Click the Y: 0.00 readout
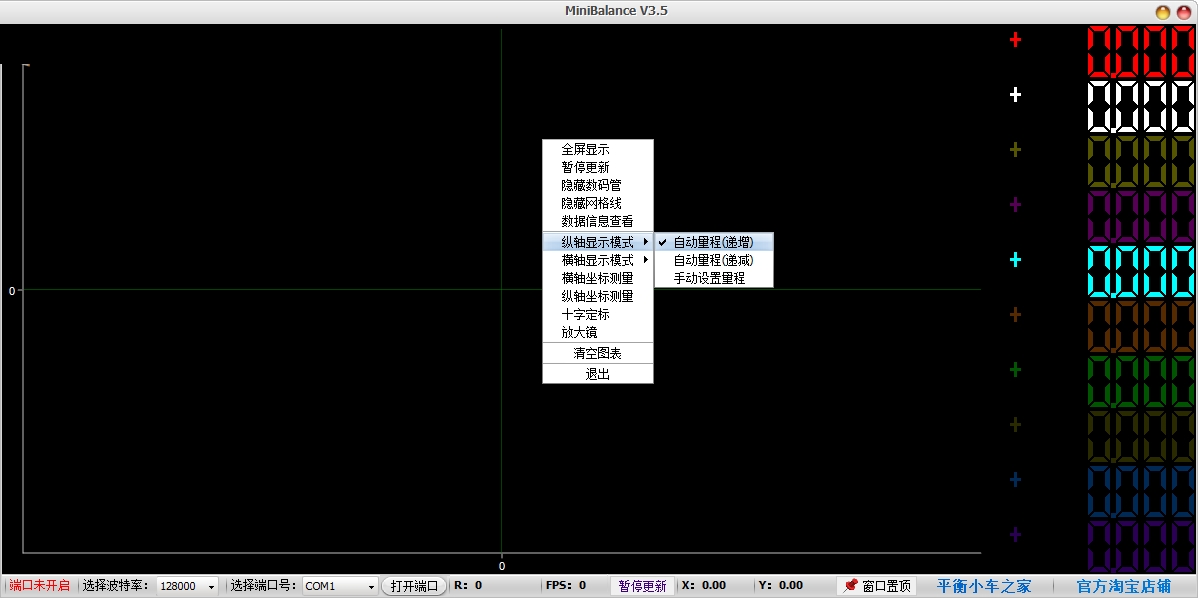1198x598 pixels. [x=781, y=586]
